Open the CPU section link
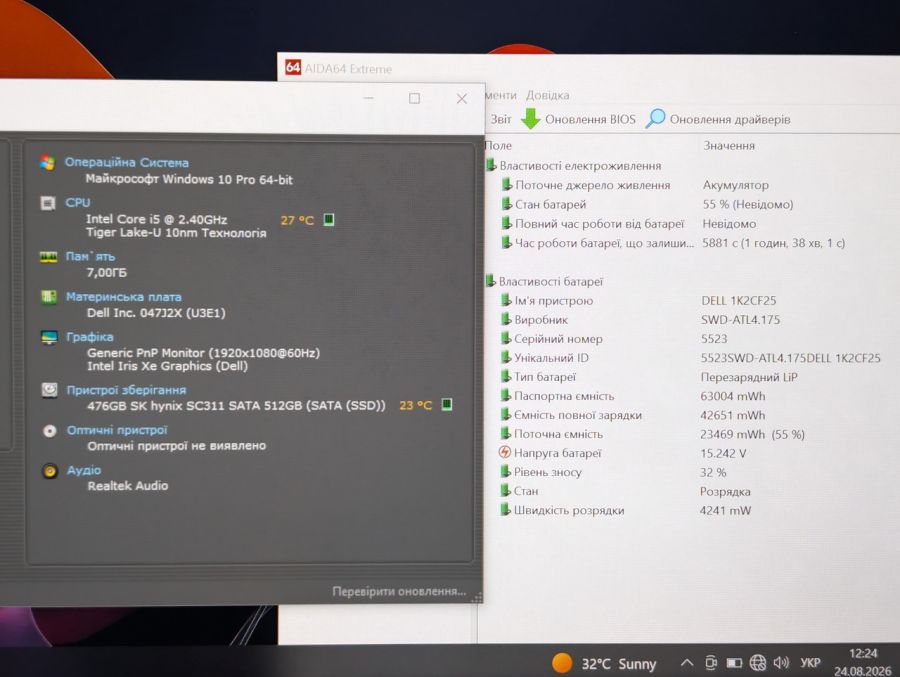 tap(77, 202)
